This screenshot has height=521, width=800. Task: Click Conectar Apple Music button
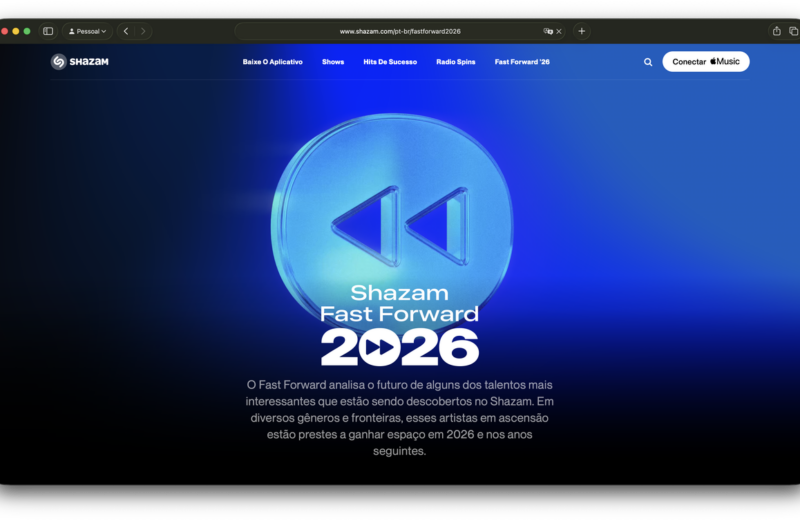tap(706, 62)
